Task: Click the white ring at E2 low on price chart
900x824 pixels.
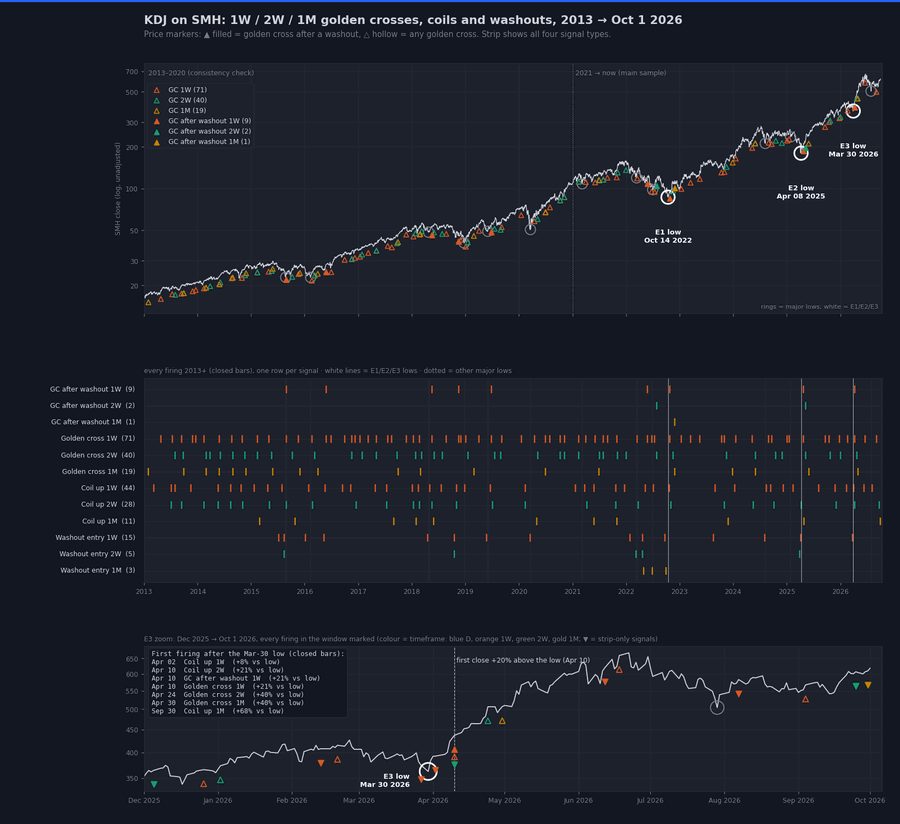Action: [x=801, y=153]
